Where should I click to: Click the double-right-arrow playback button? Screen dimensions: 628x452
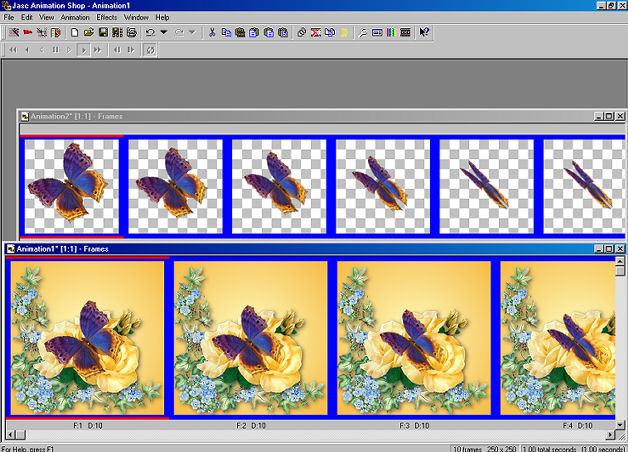[x=98, y=50]
